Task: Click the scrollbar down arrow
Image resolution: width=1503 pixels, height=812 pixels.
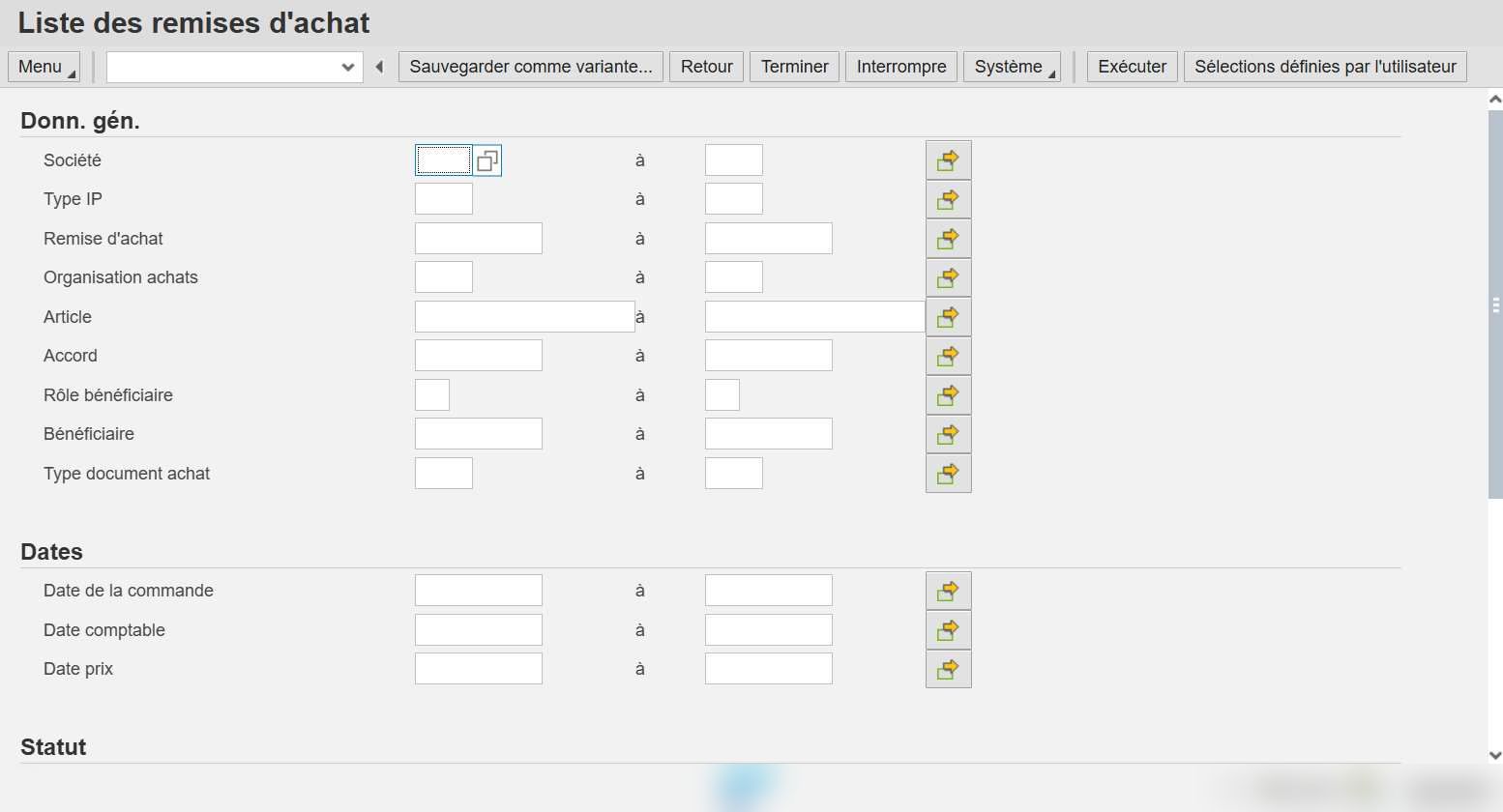Action: click(1495, 755)
